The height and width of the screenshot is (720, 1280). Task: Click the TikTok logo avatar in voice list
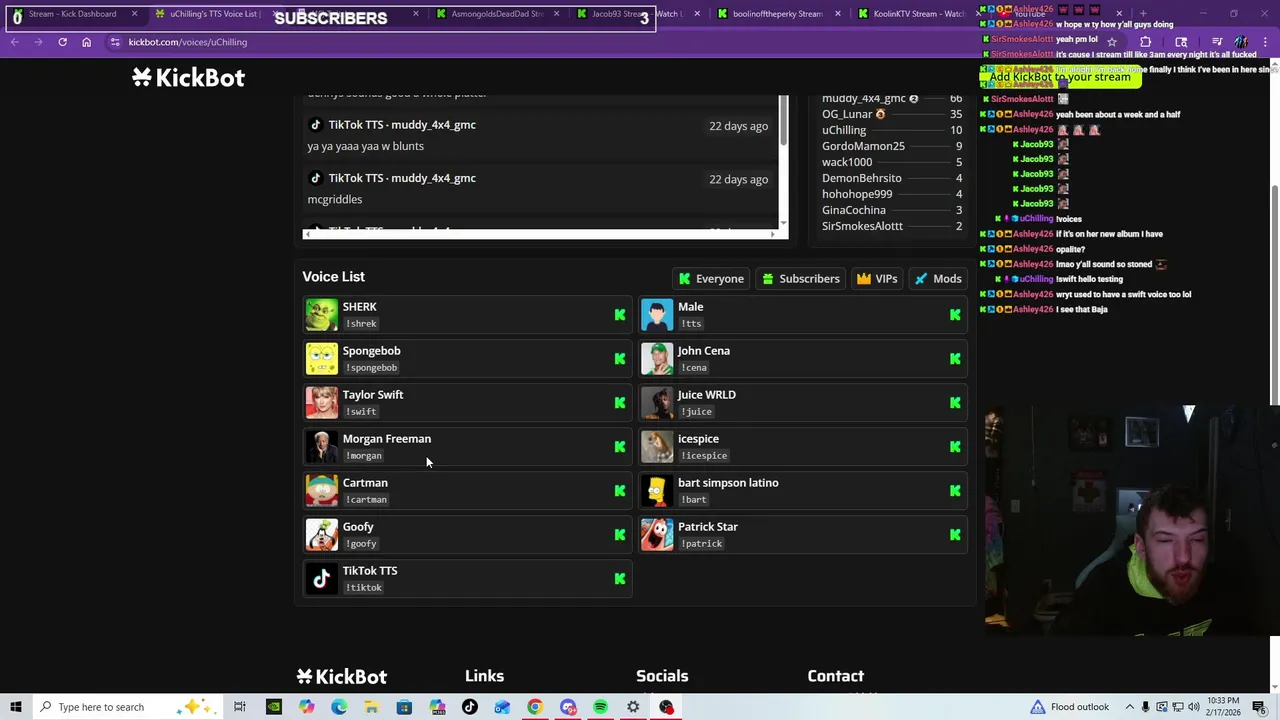(x=322, y=579)
